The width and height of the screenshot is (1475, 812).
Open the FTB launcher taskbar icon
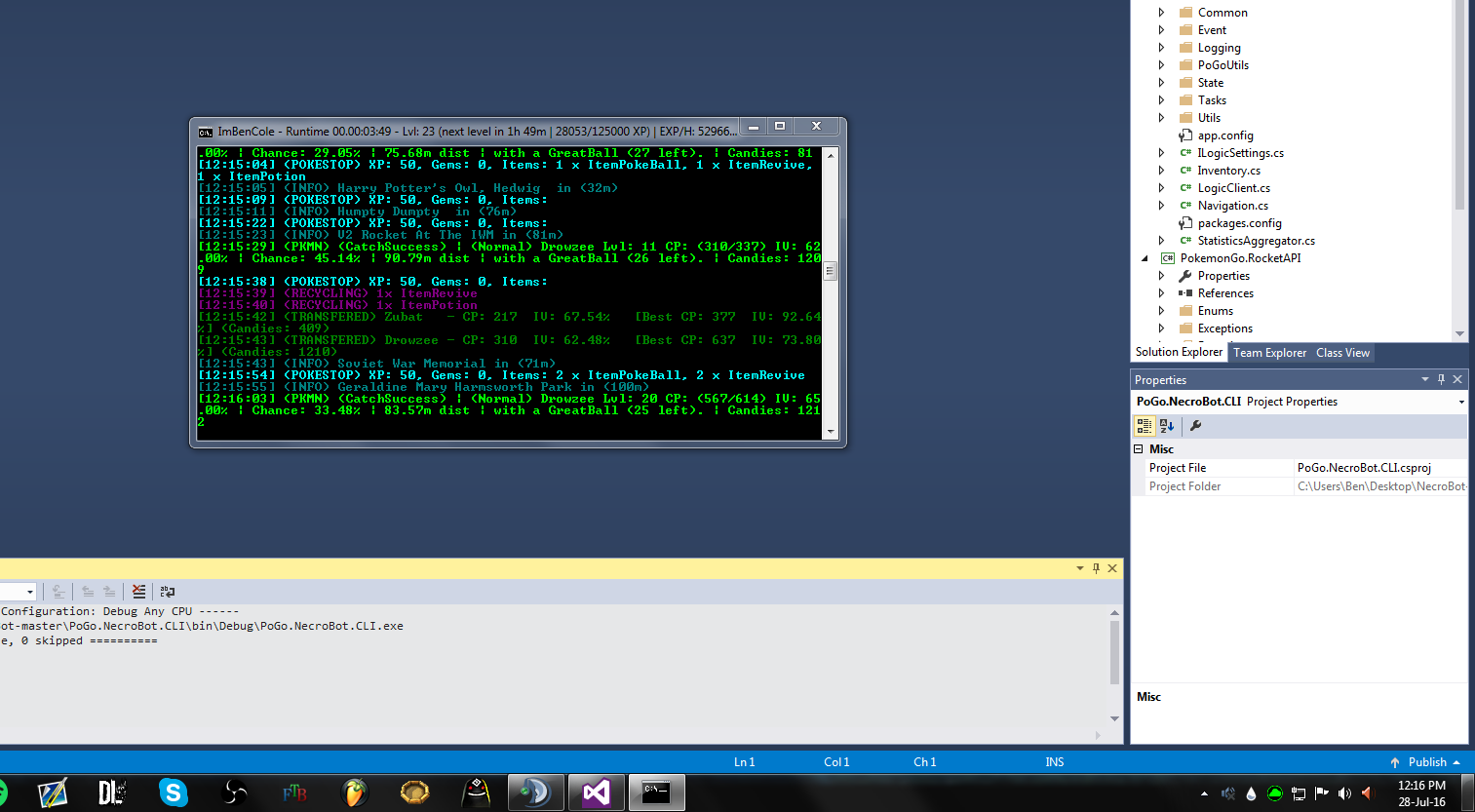(294, 793)
